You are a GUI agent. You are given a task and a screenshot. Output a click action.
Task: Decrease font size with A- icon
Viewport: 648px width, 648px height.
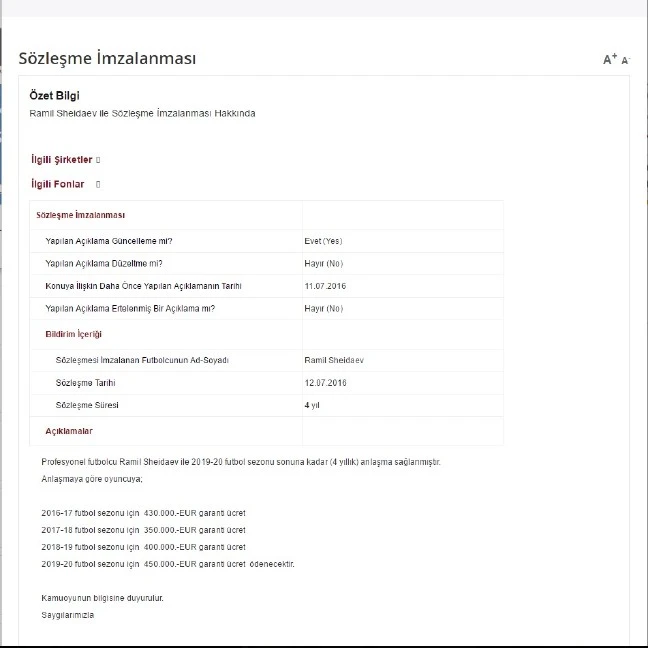625,60
